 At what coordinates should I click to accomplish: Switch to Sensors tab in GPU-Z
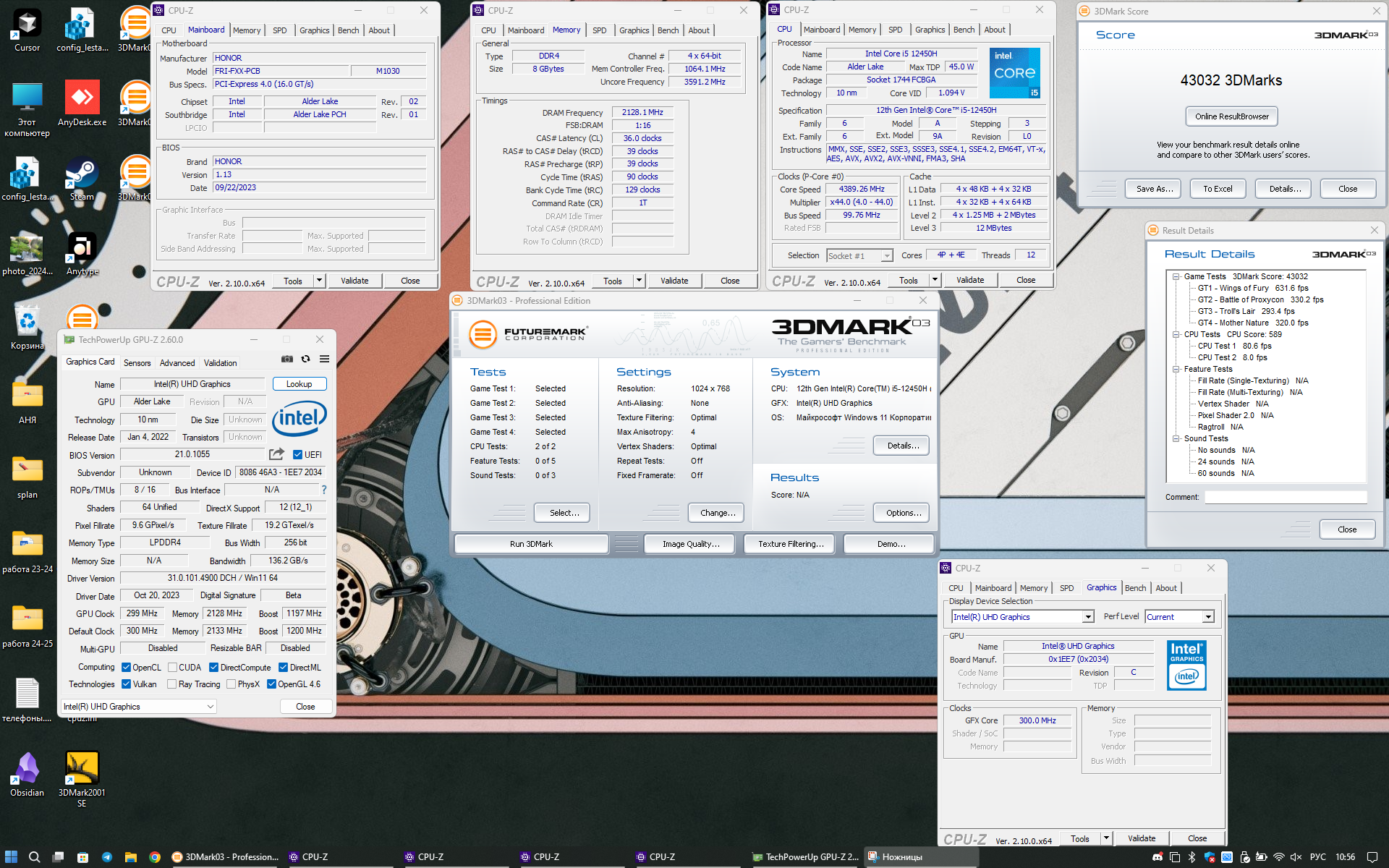click(137, 363)
